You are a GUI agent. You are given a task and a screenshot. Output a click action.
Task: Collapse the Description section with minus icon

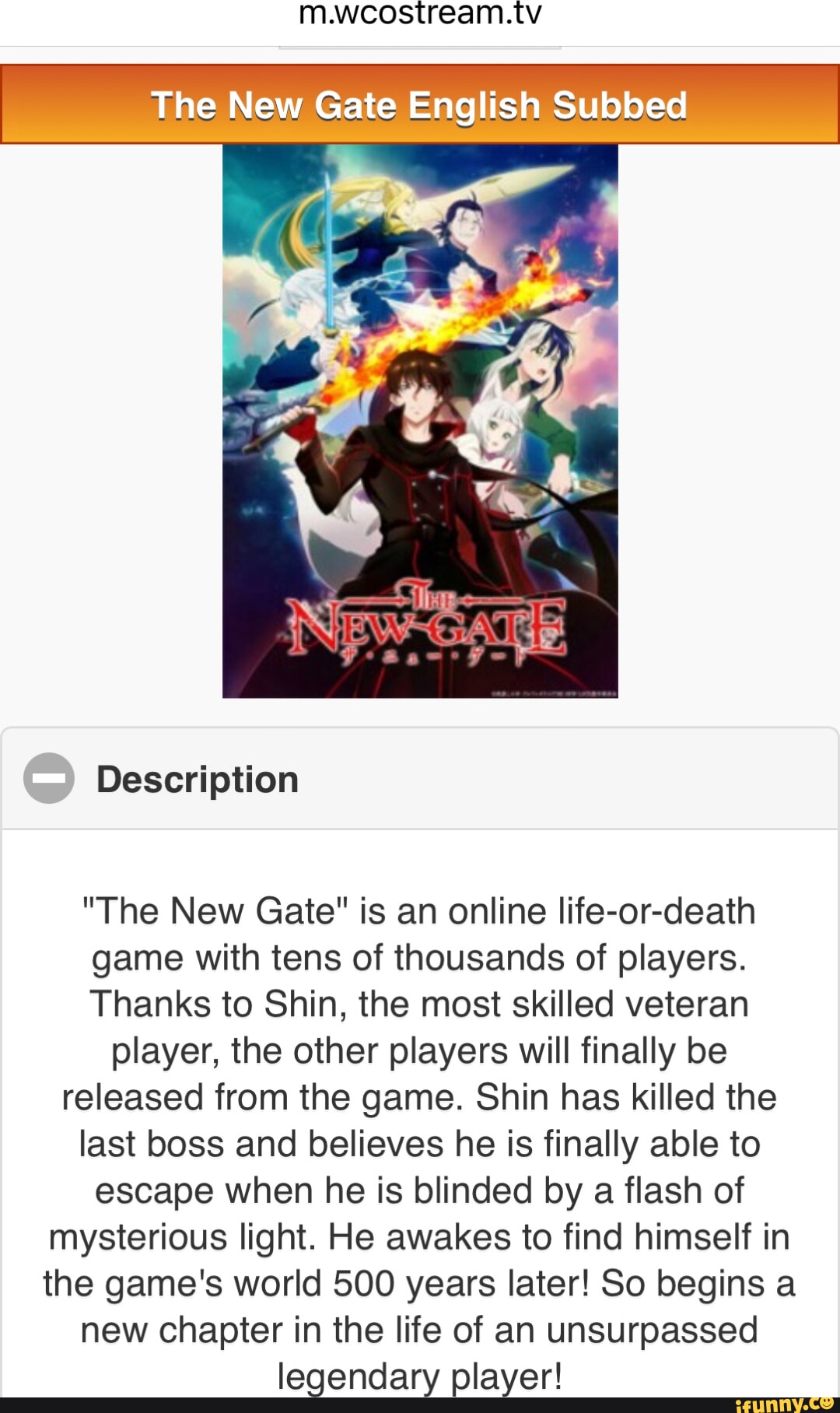click(49, 778)
